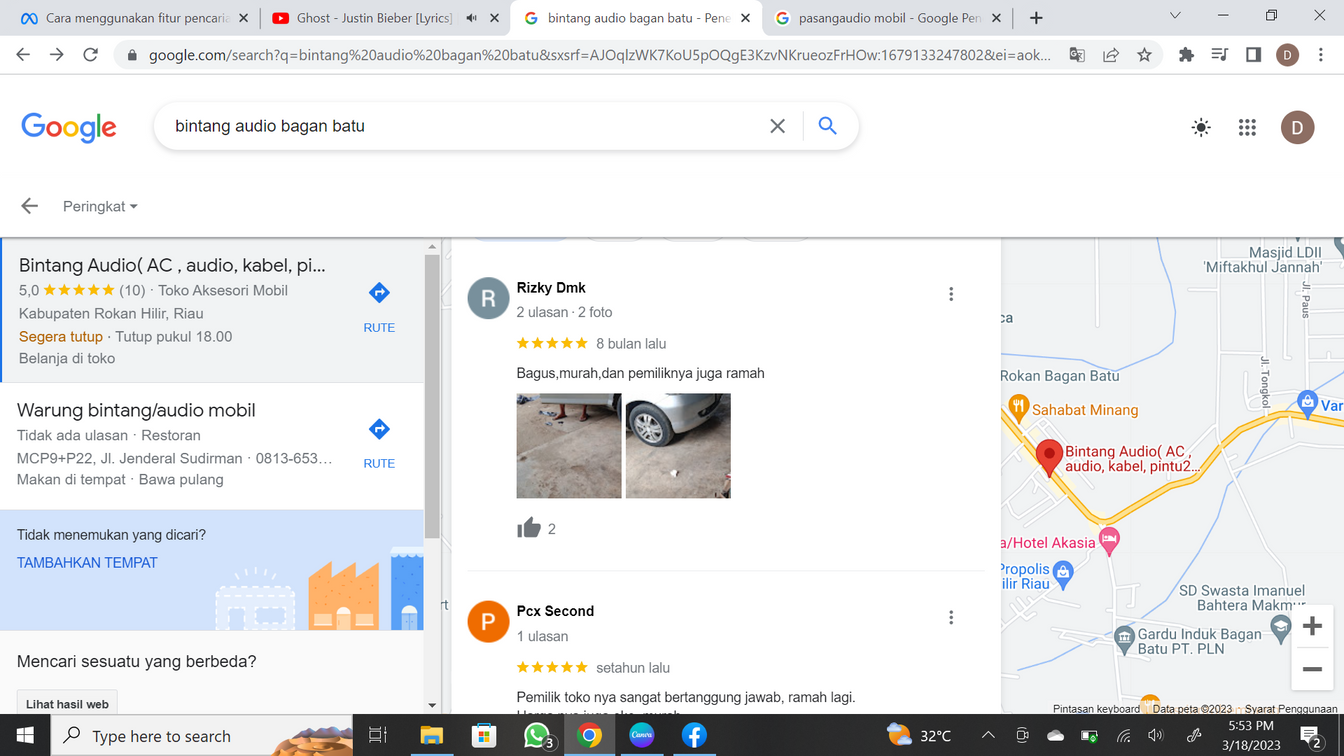Open a new browser tab
Image resolution: width=1344 pixels, height=756 pixels.
click(1036, 18)
